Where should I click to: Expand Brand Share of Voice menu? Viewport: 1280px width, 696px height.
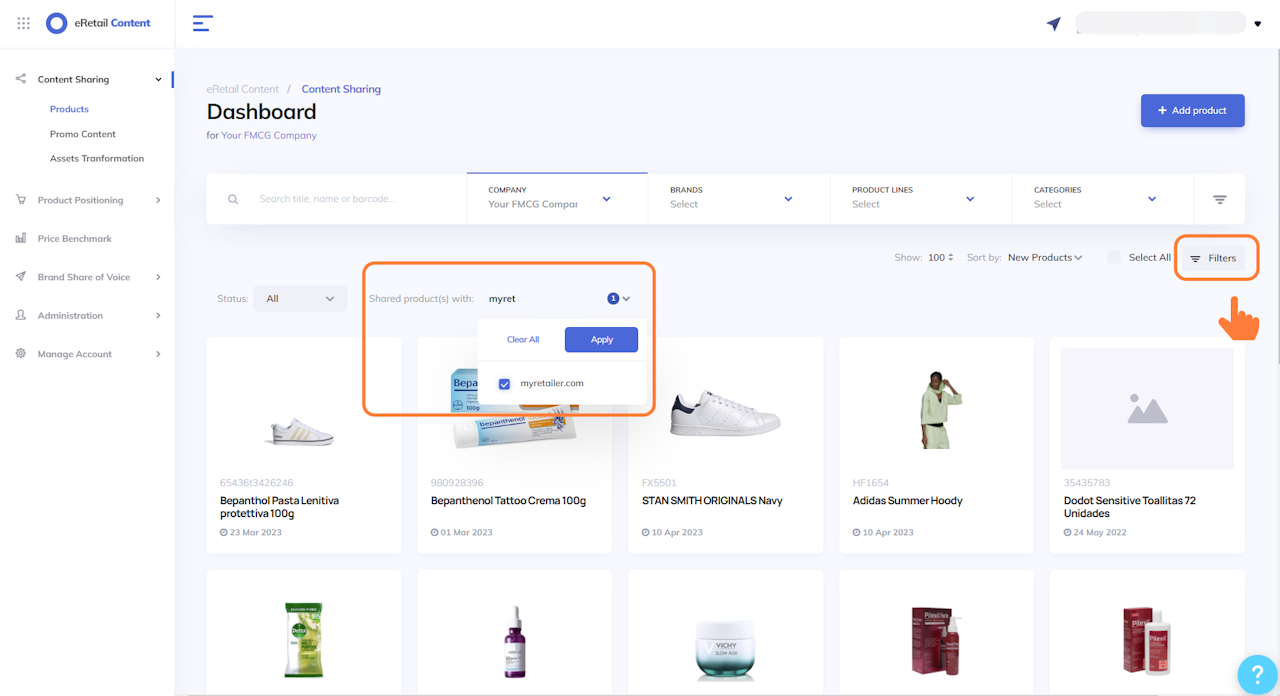(158, 277)
